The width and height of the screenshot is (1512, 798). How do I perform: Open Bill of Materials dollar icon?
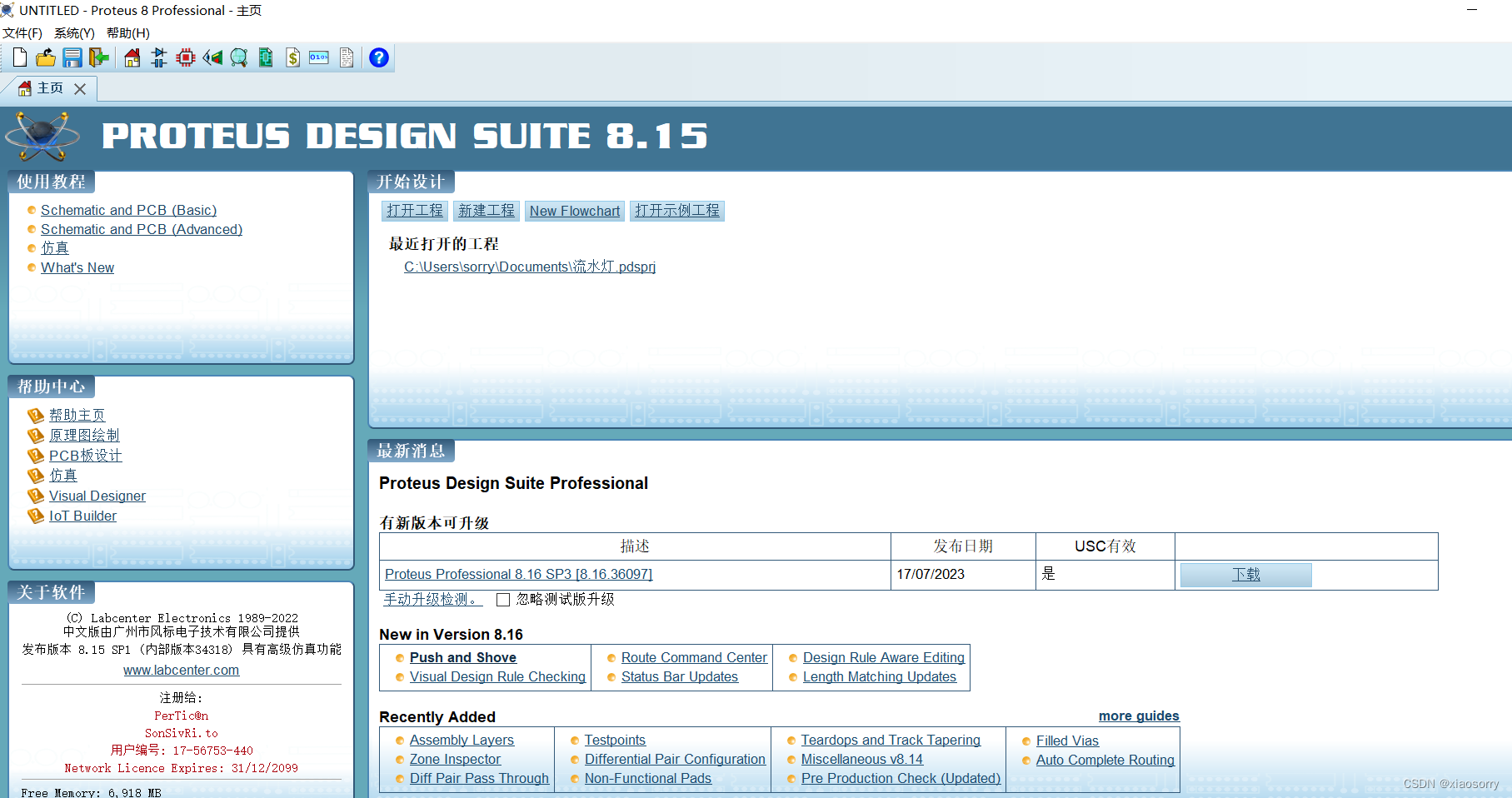point(292,57)
